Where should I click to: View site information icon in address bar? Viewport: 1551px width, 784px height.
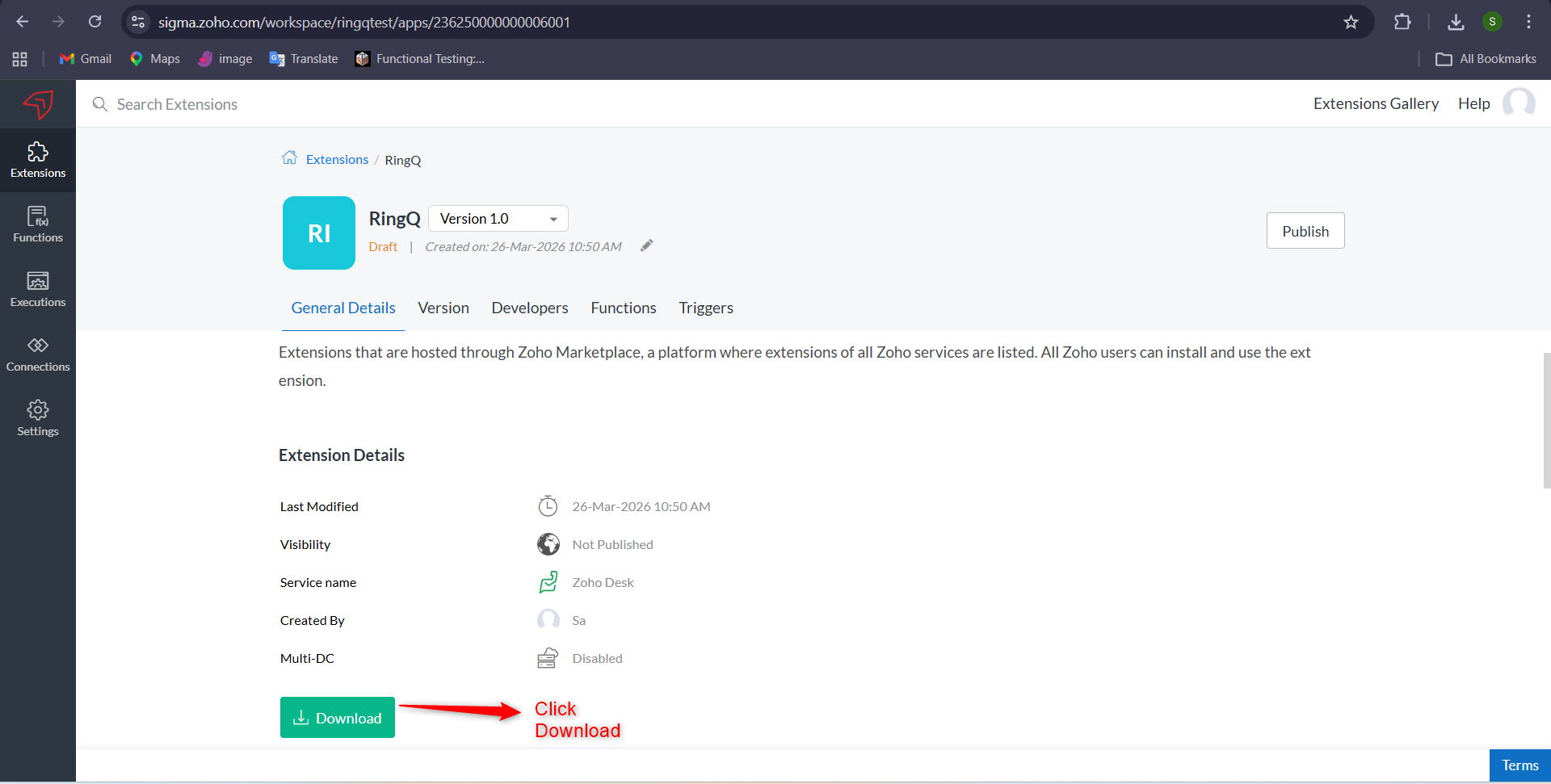pos(138,22)
